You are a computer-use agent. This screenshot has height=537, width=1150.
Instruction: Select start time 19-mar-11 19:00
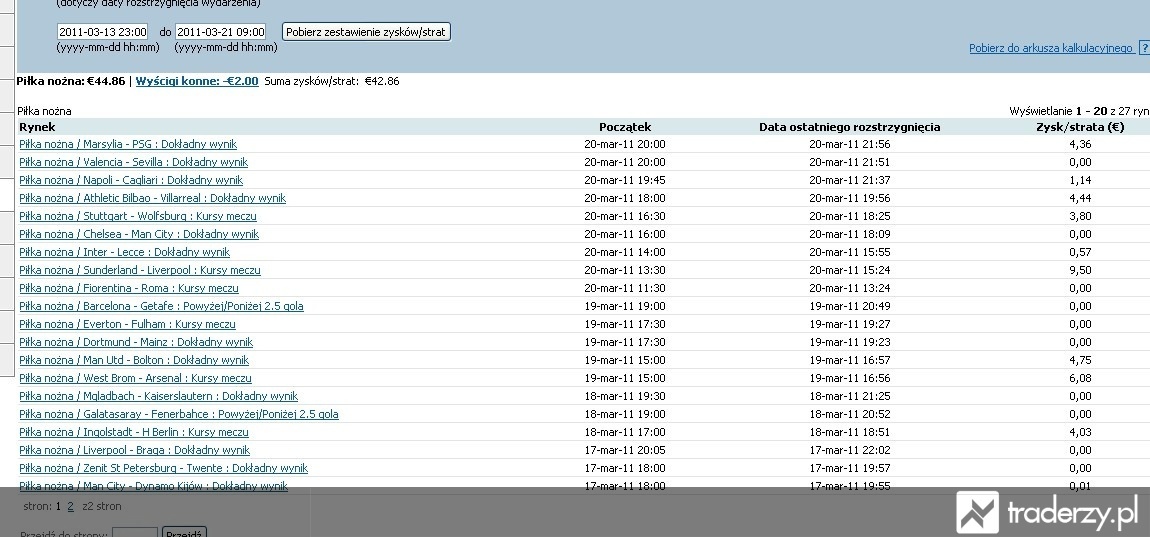tap(625, 306)
